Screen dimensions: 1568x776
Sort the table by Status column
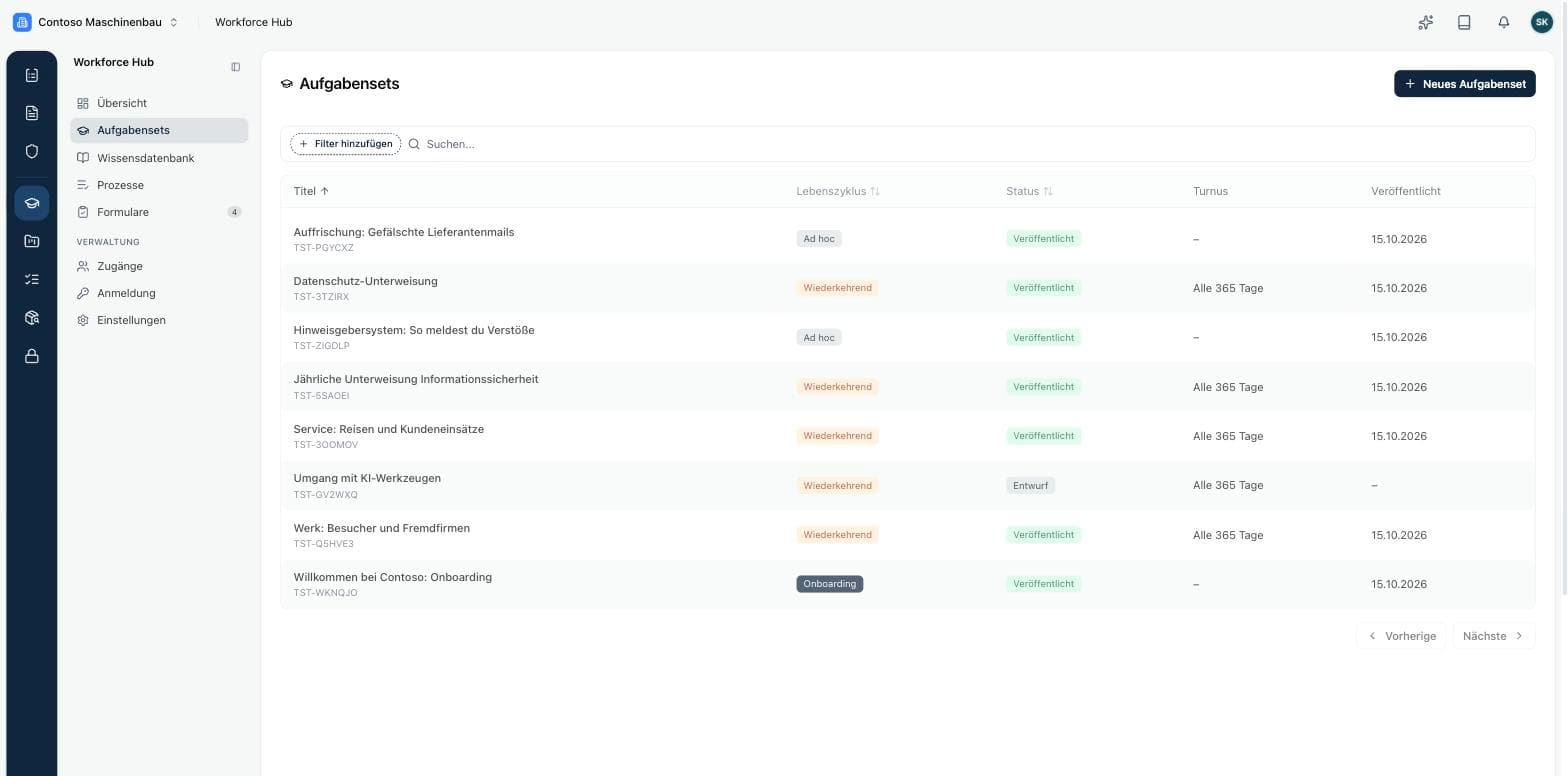pyautogui.click(x=1029, y=191)
